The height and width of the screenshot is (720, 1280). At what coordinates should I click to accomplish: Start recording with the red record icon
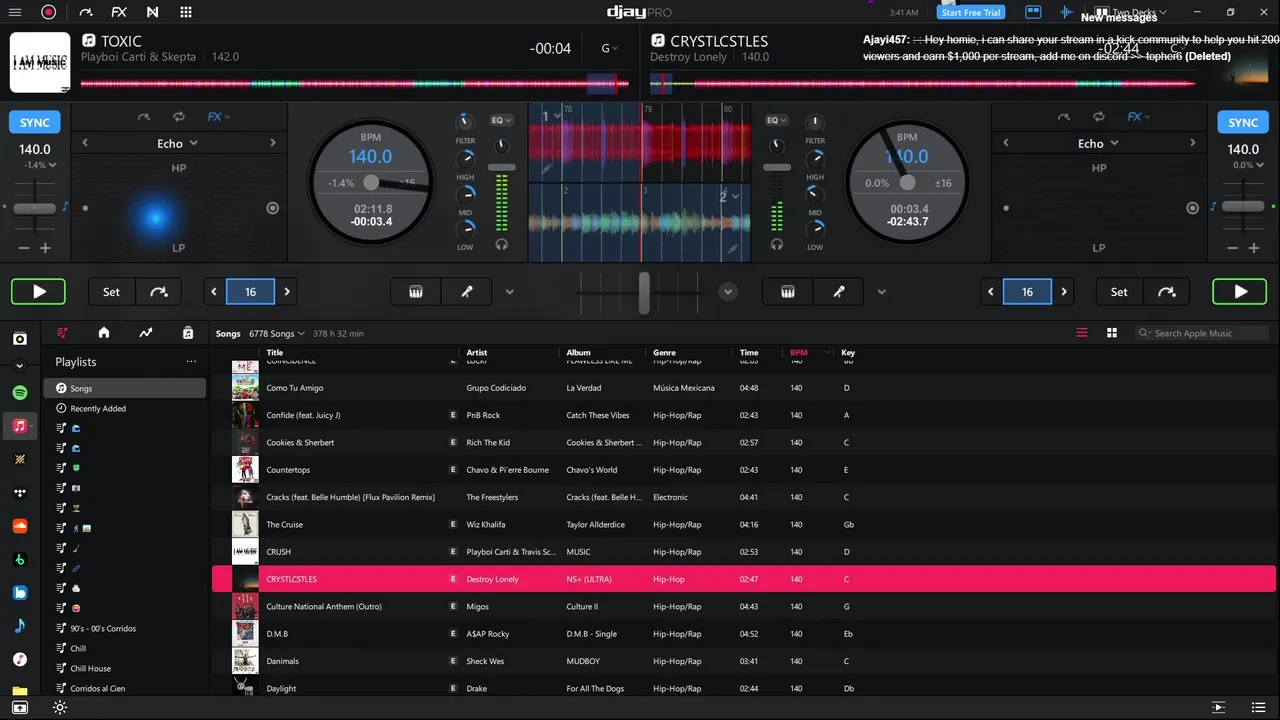(x=48, y=12)
